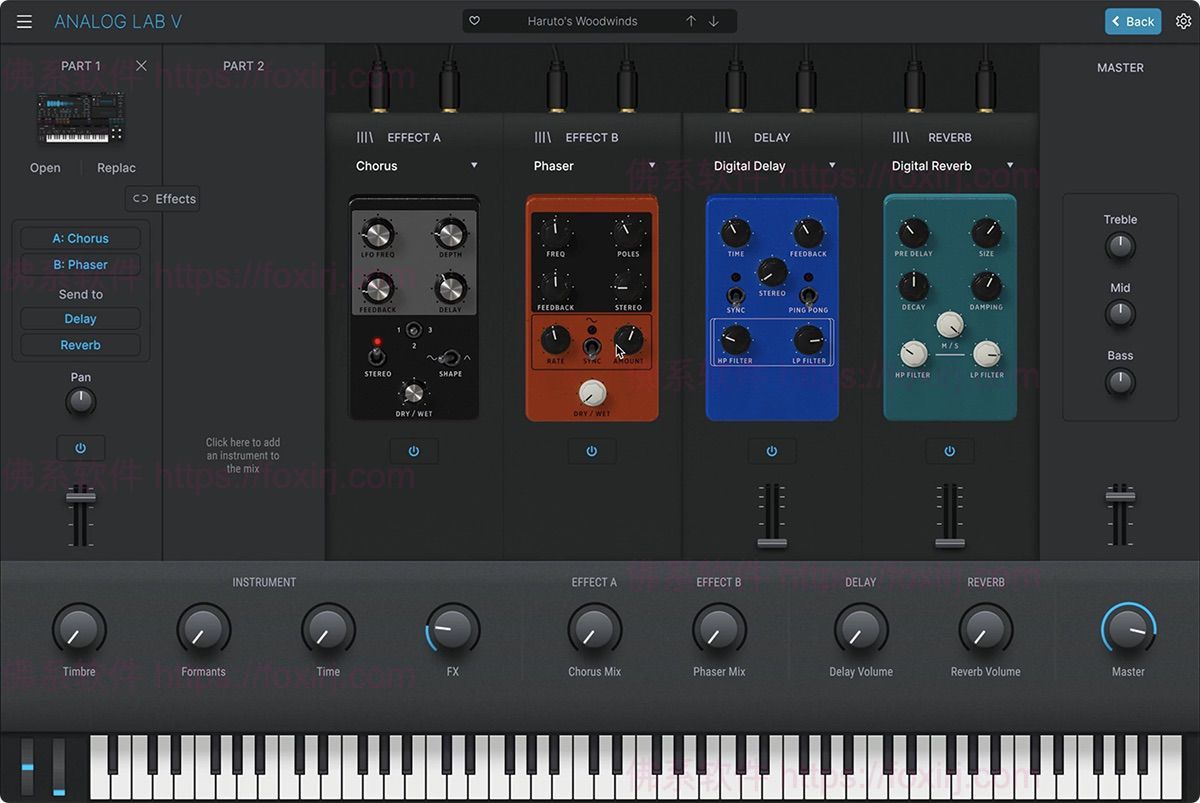Open the Digital Delay type dropdown
The width and height of the screenshot is (1200, 803).
tap(772, 165)
